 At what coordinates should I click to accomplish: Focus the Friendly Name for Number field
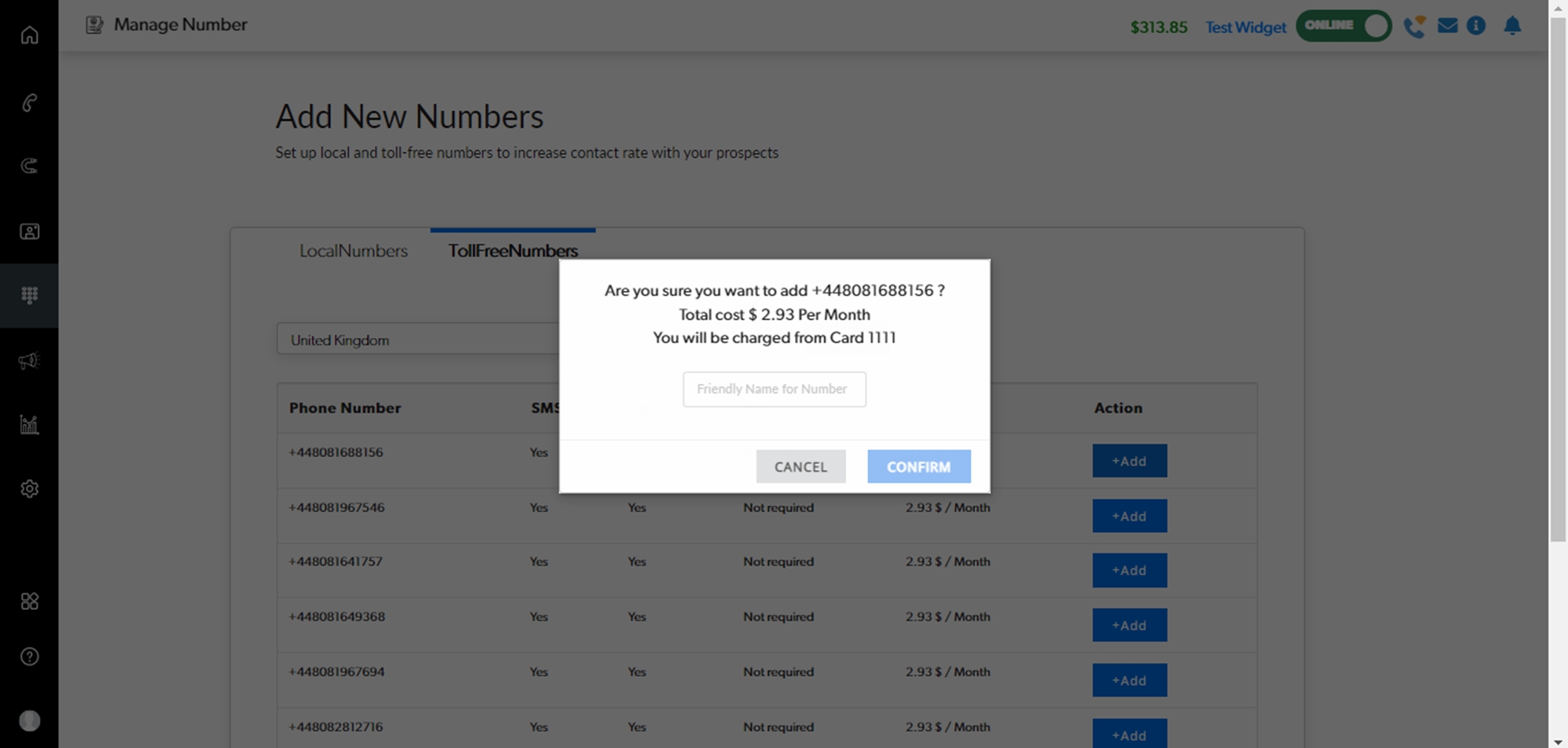pos(774,389)
